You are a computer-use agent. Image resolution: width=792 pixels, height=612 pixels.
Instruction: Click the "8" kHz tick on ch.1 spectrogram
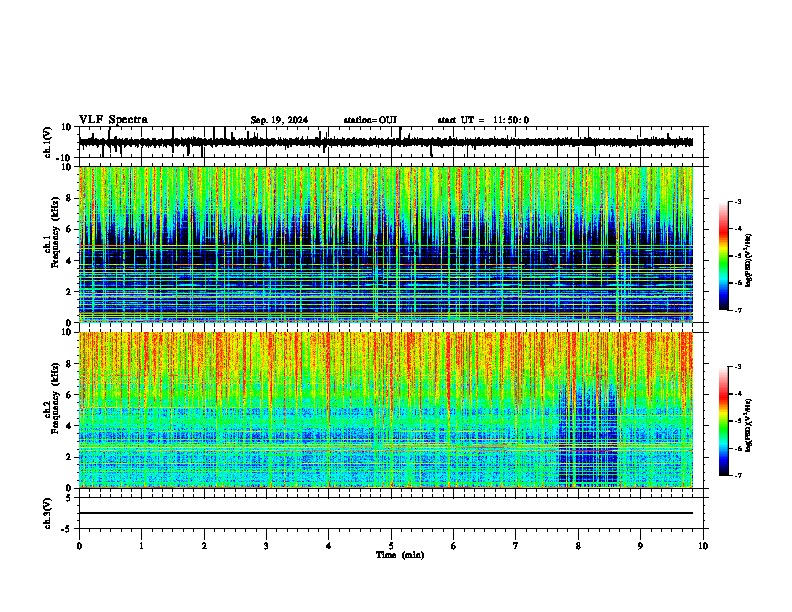69,198
